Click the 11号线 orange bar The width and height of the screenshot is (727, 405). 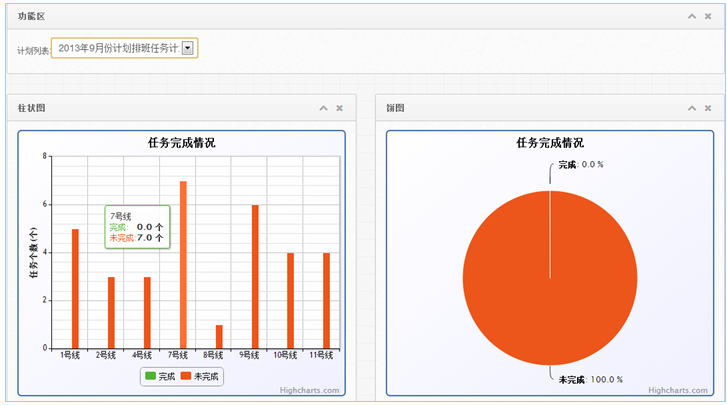click(x=327, y=301)
